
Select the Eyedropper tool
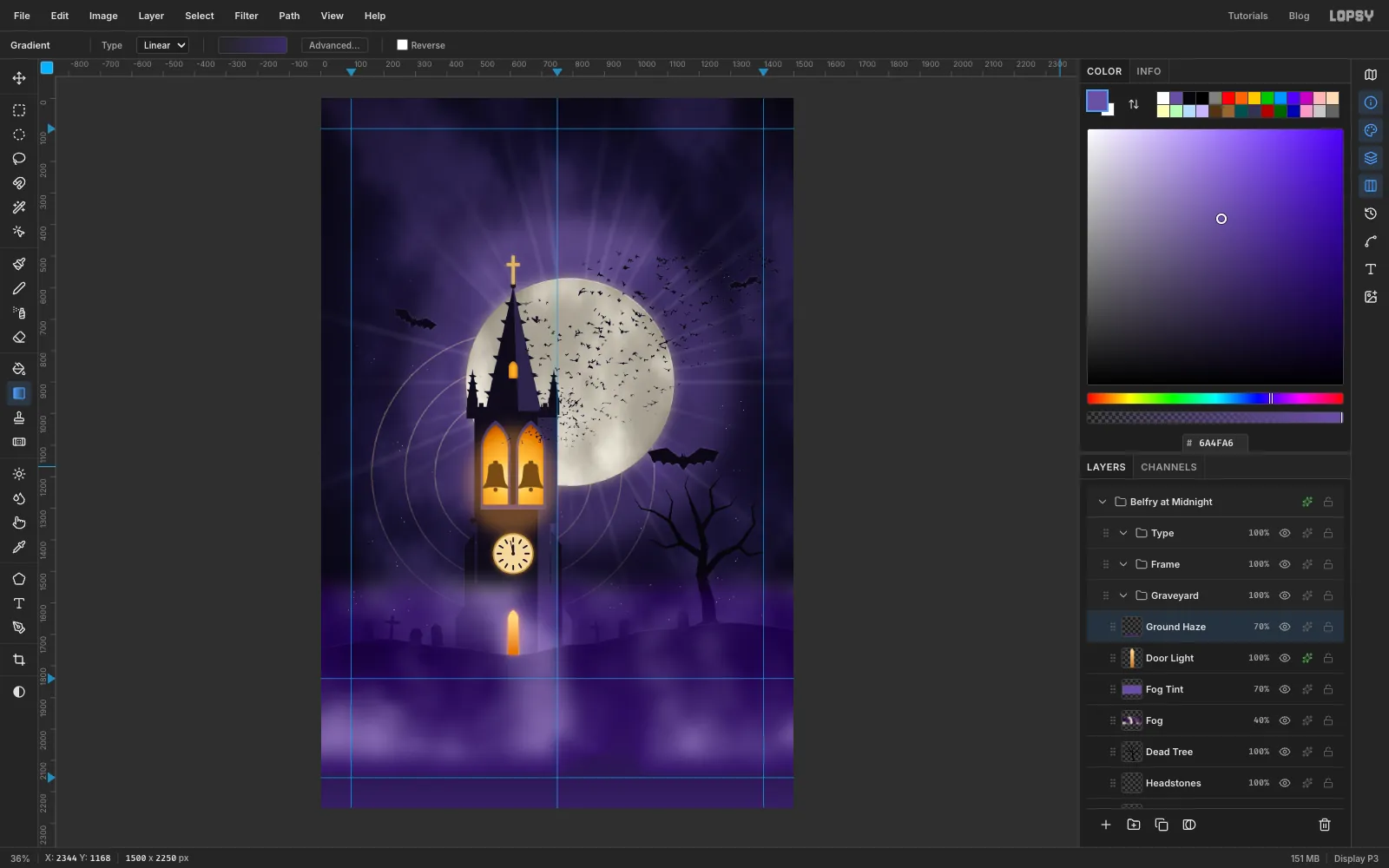point(18,547)
